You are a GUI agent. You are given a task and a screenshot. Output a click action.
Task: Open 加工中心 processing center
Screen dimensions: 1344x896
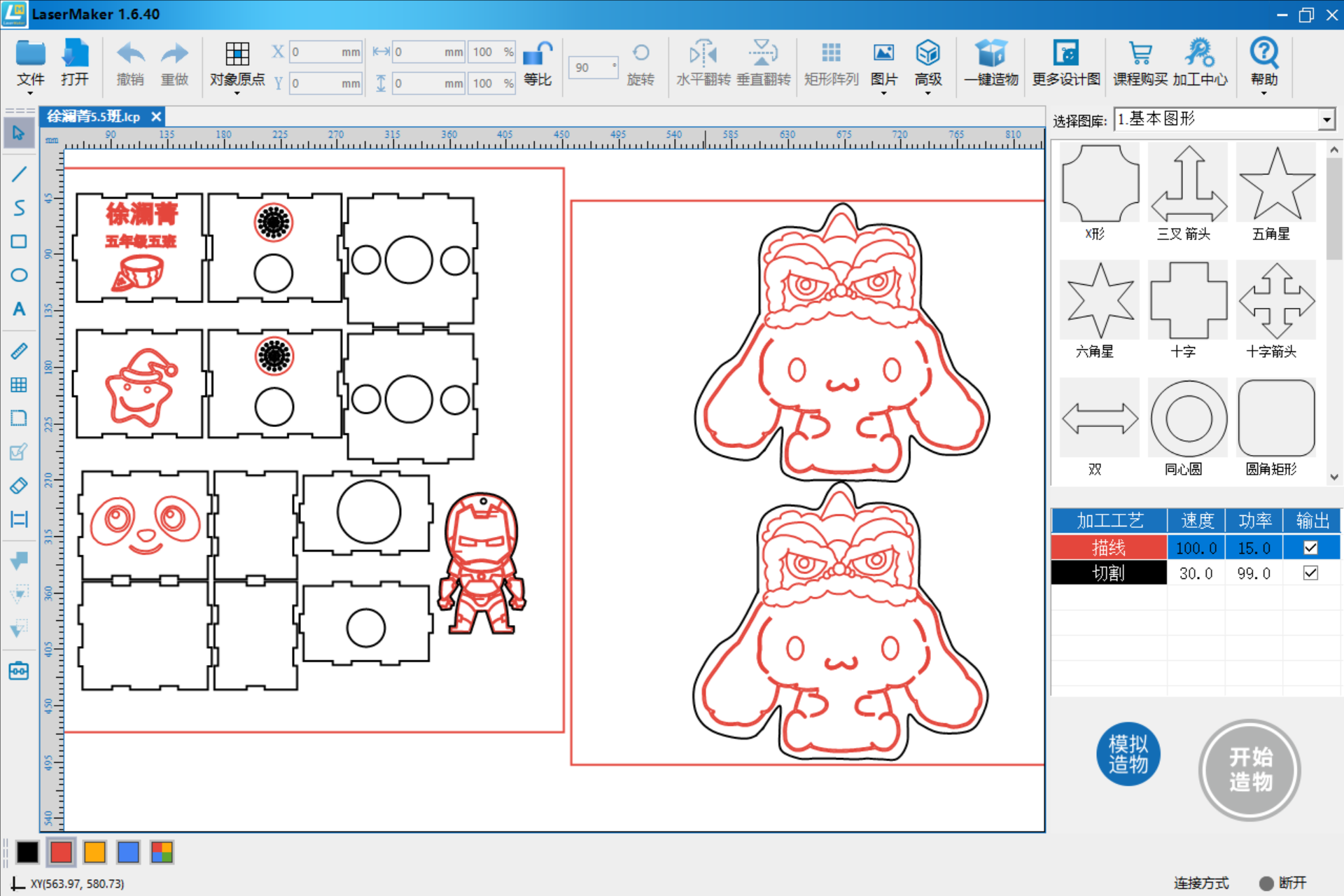1200,53
